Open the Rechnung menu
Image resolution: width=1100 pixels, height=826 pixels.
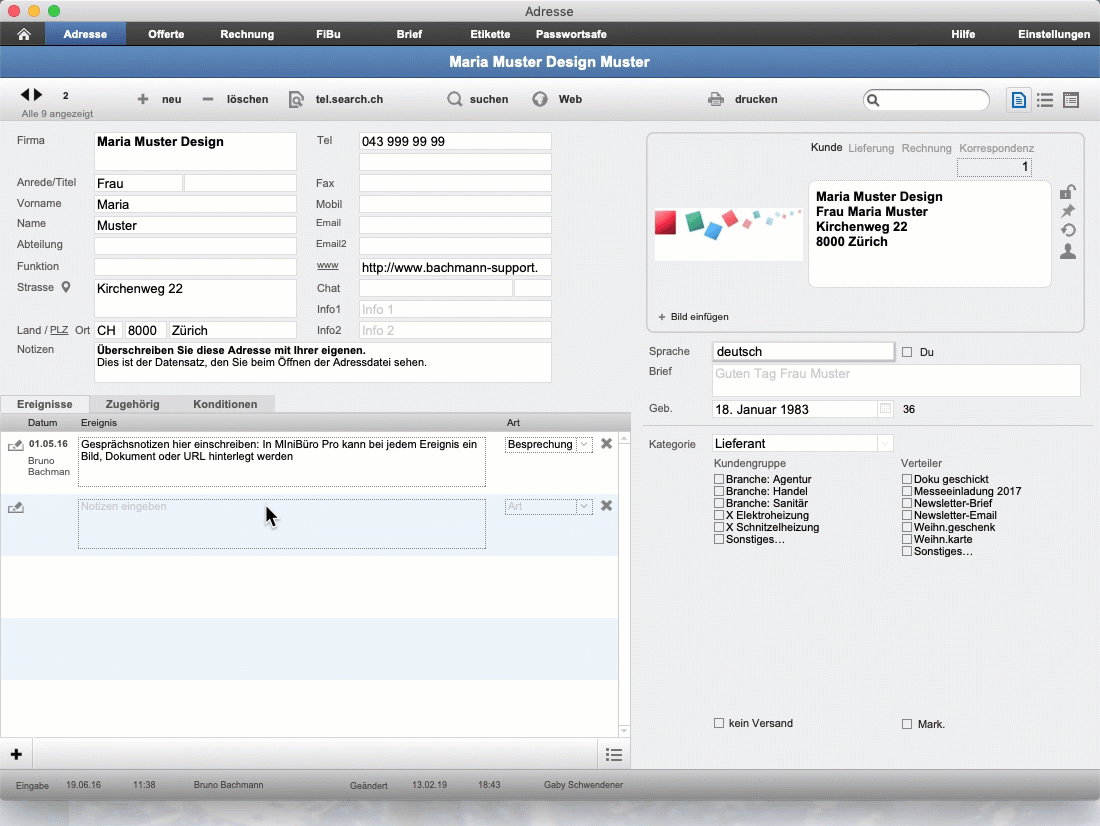(247, 34)
